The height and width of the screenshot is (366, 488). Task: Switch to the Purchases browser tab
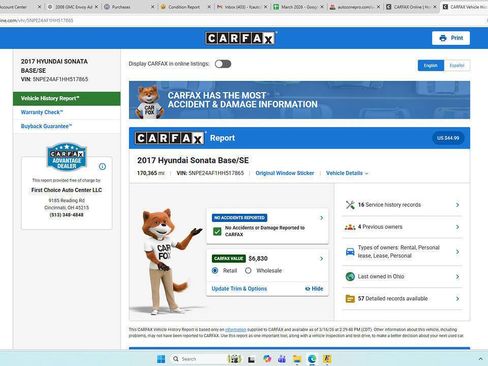click(128, 7)
